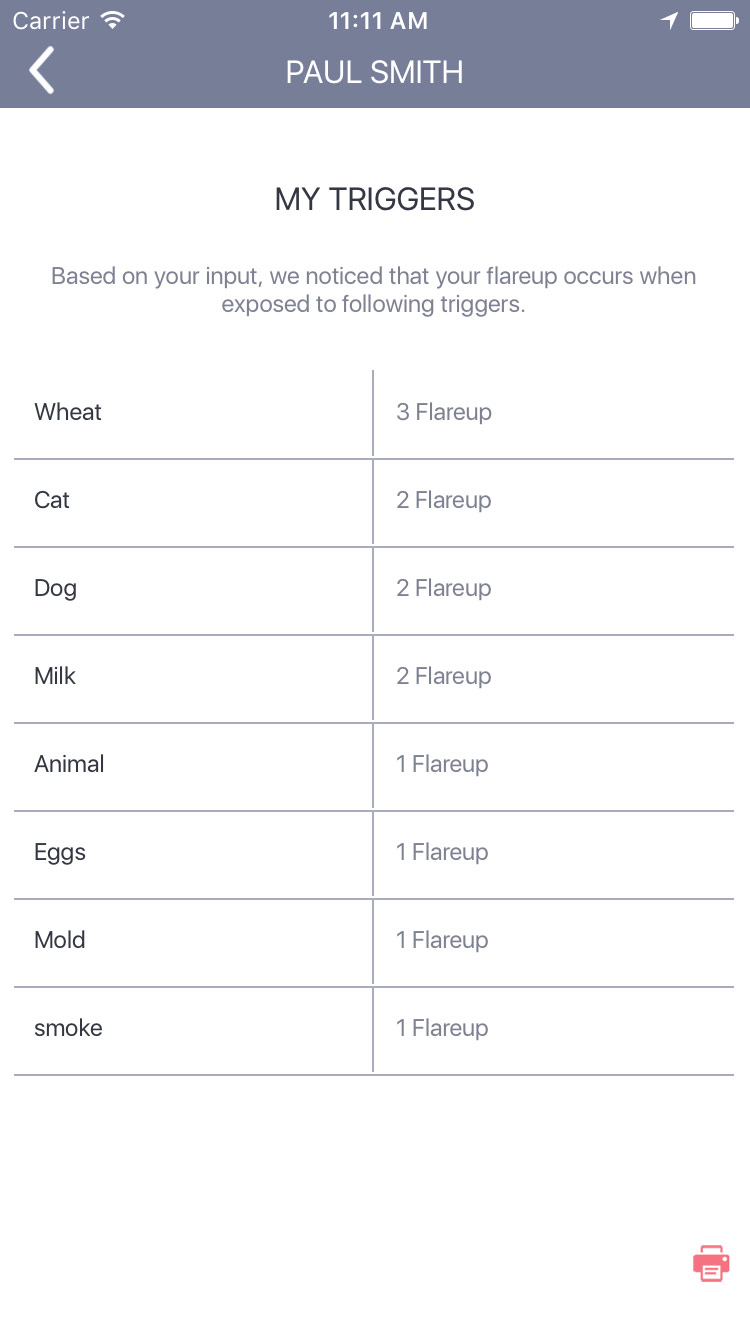Select the Dog trigger name
Viewport: 750px width, 1334px height.
point(55,588)
